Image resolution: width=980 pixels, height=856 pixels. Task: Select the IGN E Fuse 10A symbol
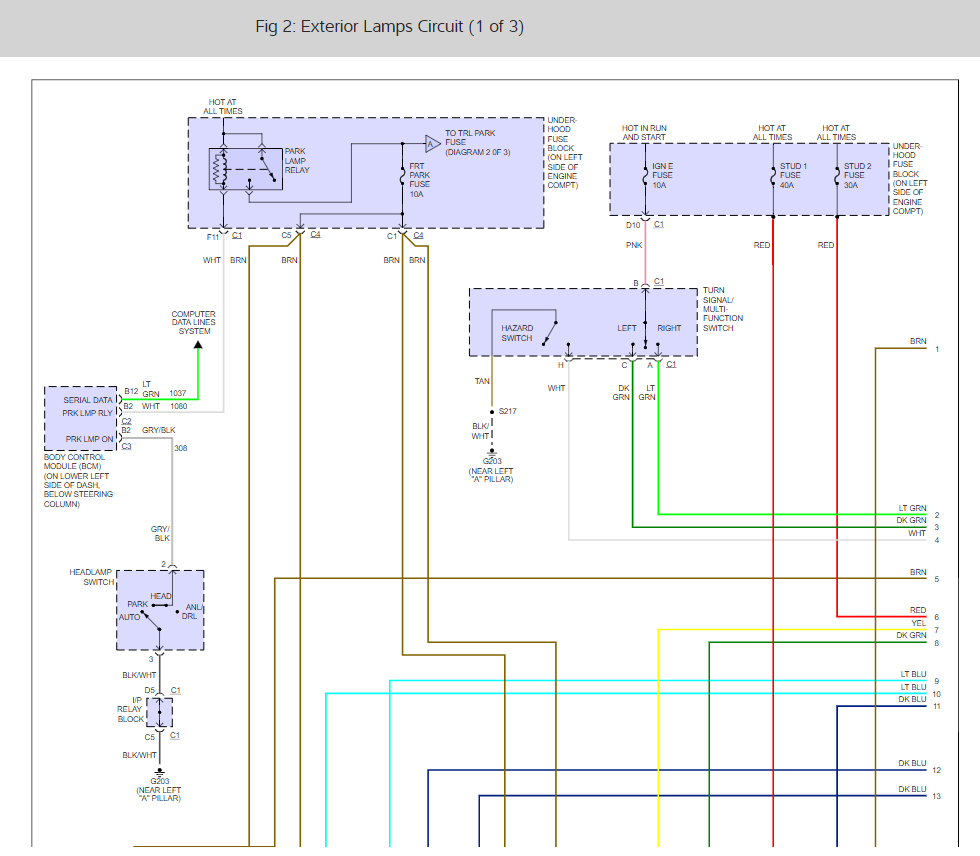point(645,176)
